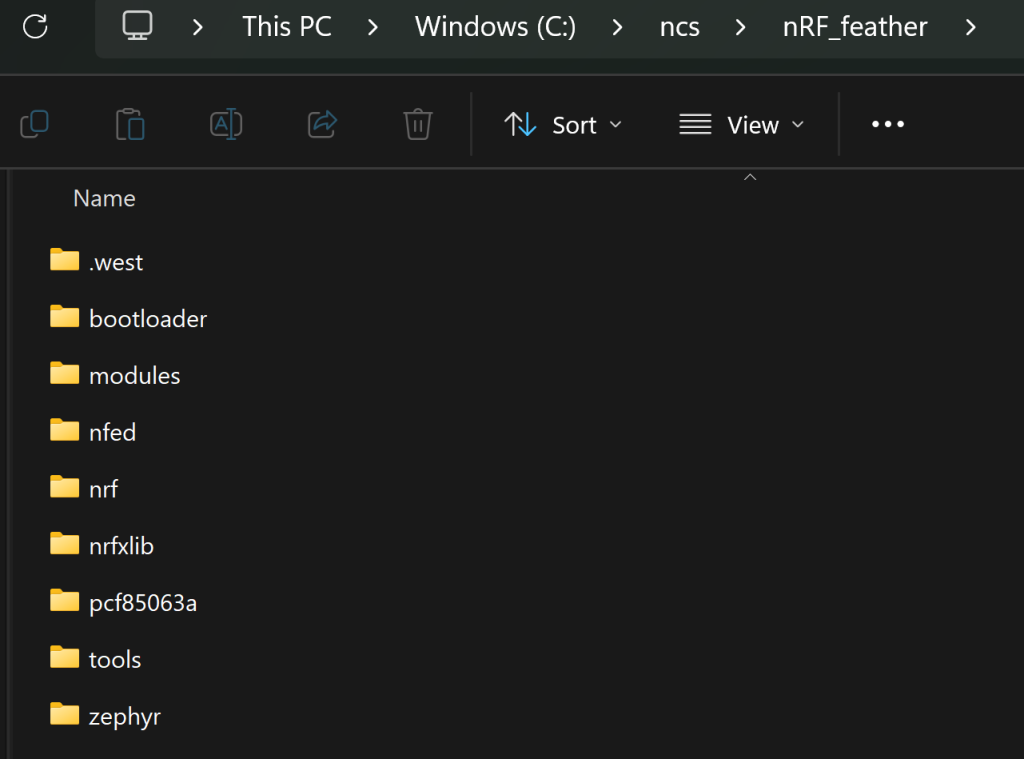Viewport: 1024px width, 759px height.
Task: Select the Rename icon
Action: click(226, 124)
